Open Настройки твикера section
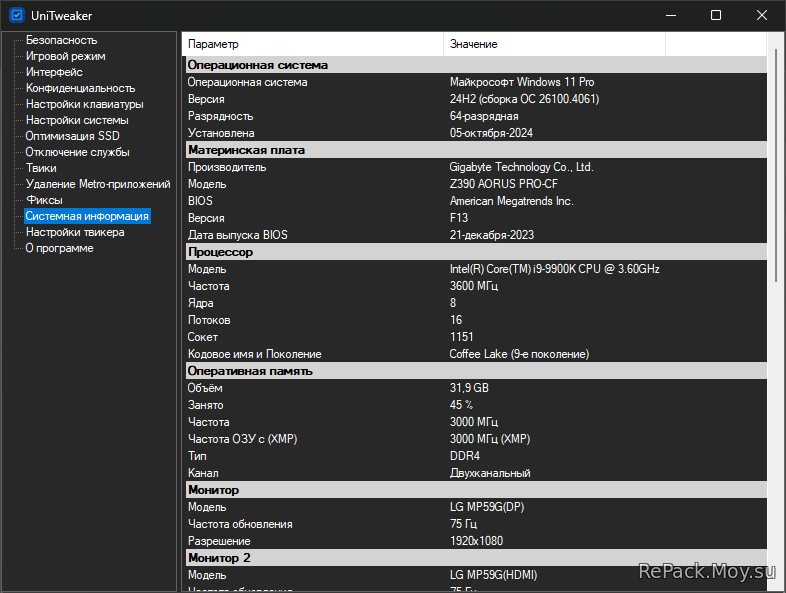Viewport: 786px width, 593px height. pyautogui.click(x=75, y=232)
